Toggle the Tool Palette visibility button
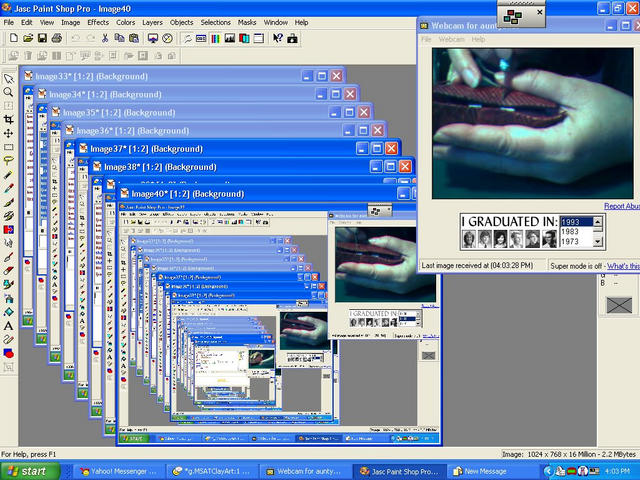The height and width of the screenshot is (480, 640). (187, 38)
